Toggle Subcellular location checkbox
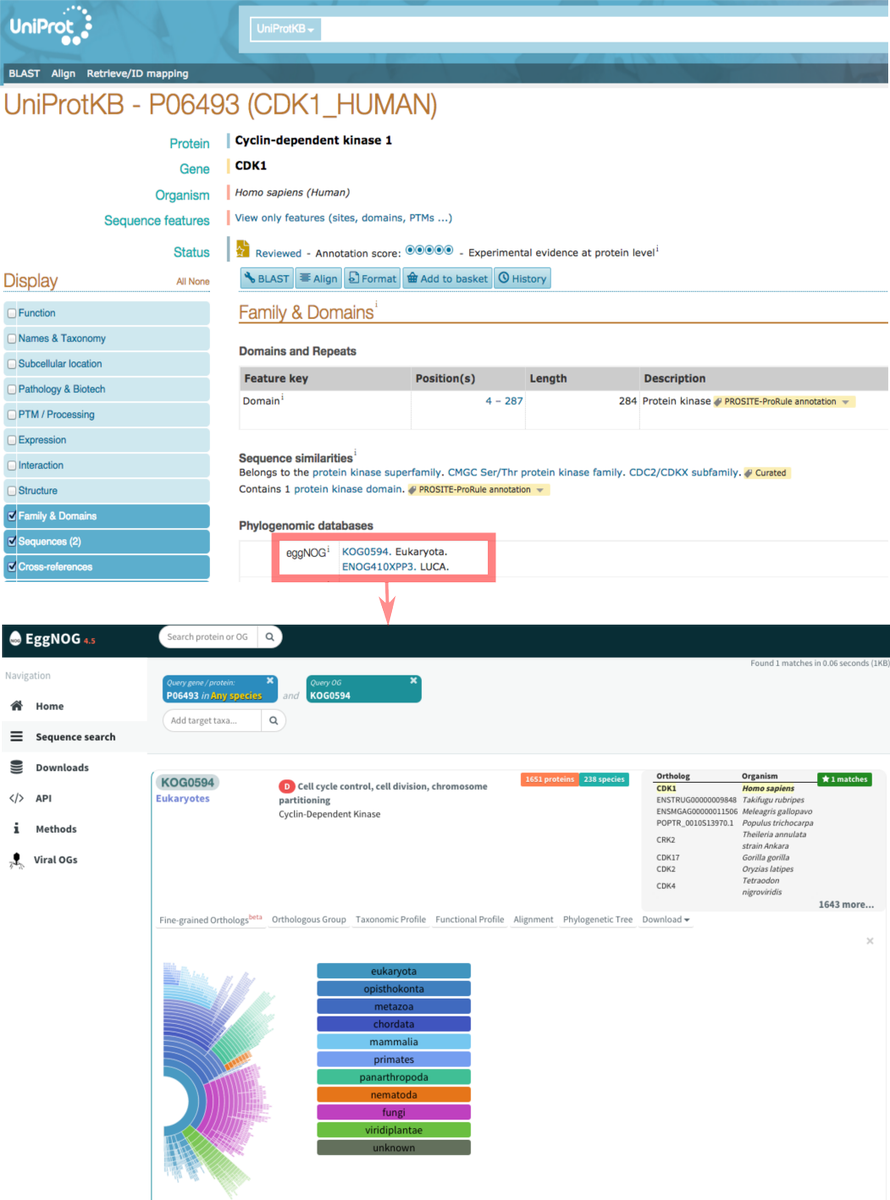The image size is (890, 1200). (12, 364)
